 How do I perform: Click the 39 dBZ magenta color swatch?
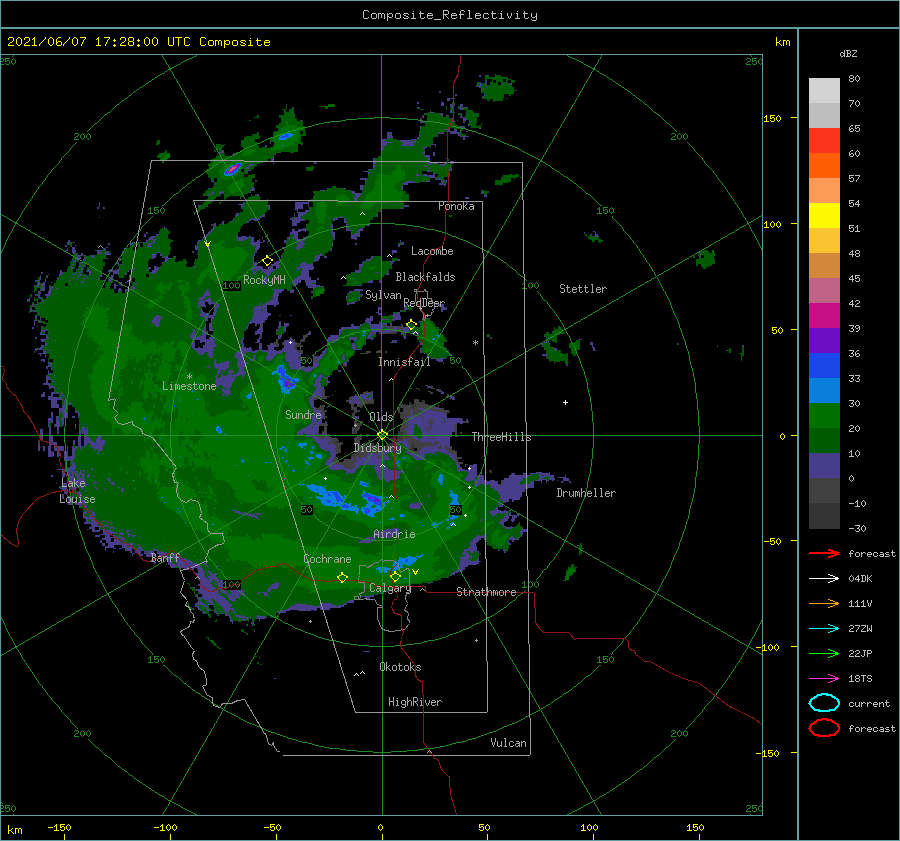(x=824, y=315)
